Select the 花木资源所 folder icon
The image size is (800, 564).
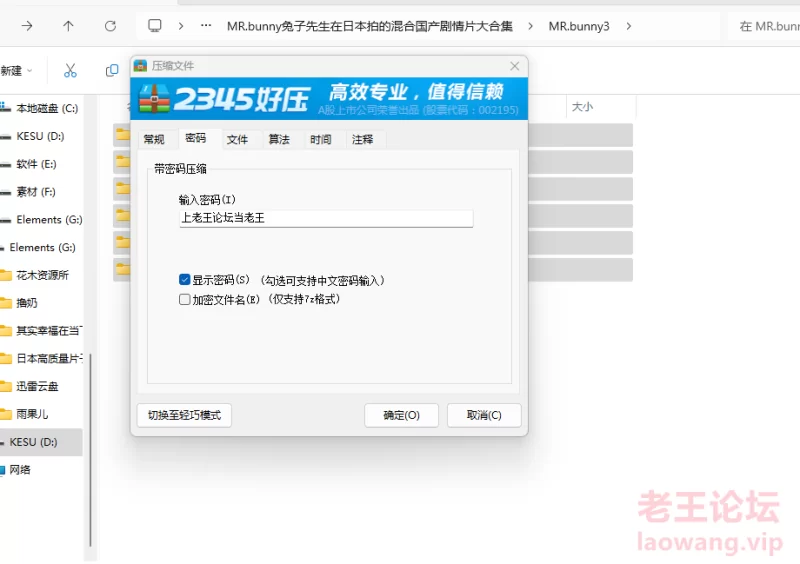[x=6, y=275]
